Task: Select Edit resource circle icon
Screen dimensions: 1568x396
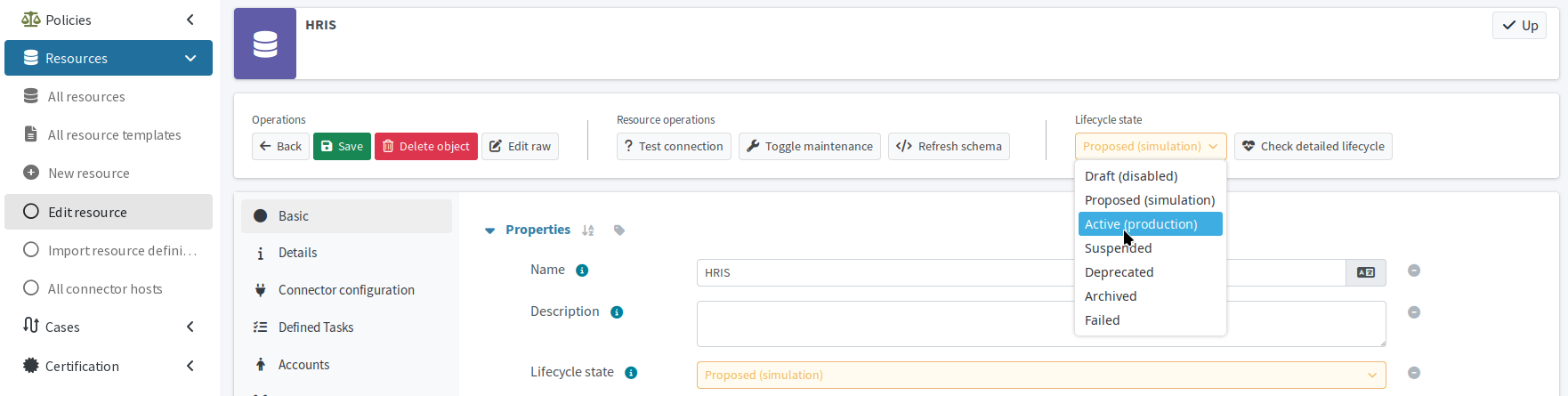Action: 31,212
